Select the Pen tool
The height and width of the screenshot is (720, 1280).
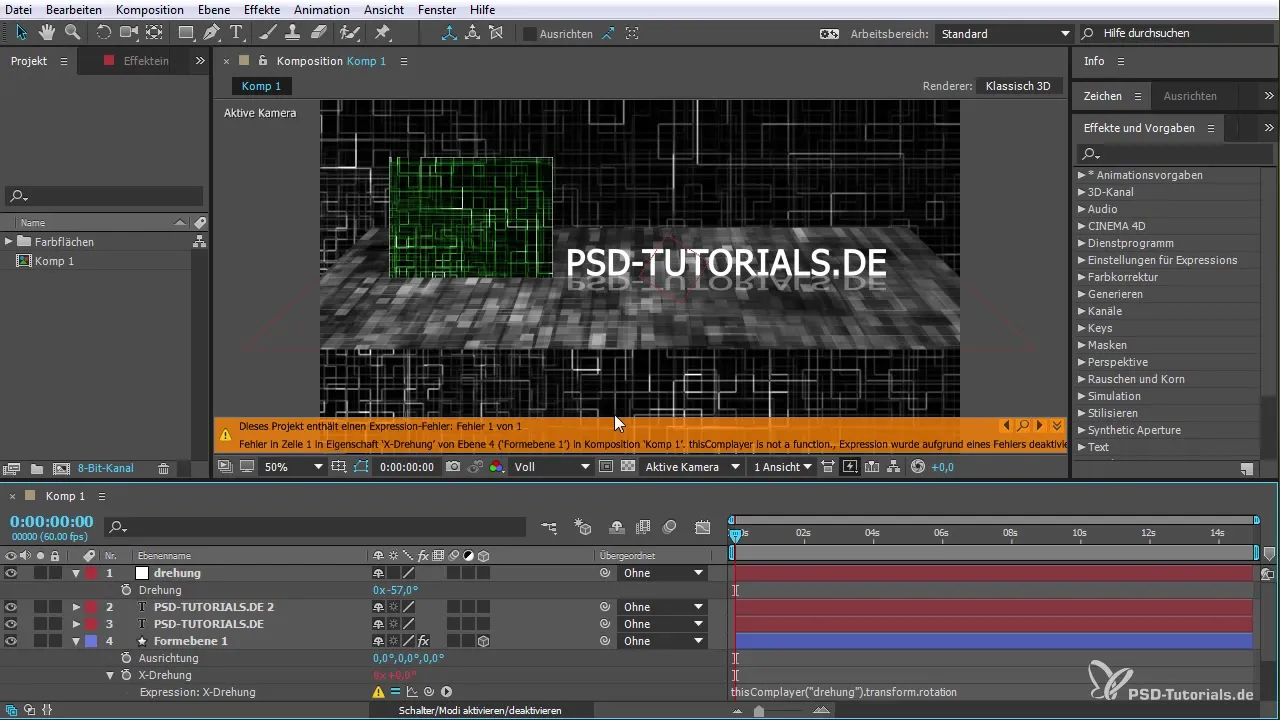point(212,32)
